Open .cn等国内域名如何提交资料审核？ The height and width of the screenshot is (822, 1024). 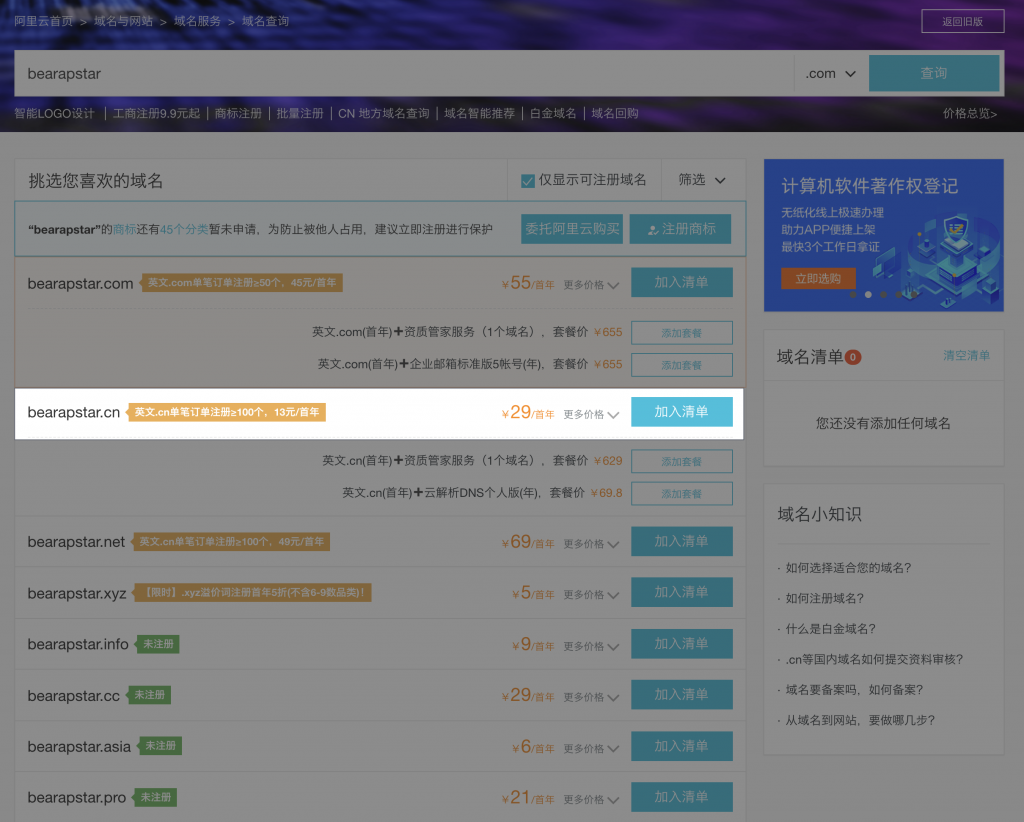[x=874, y=659]
